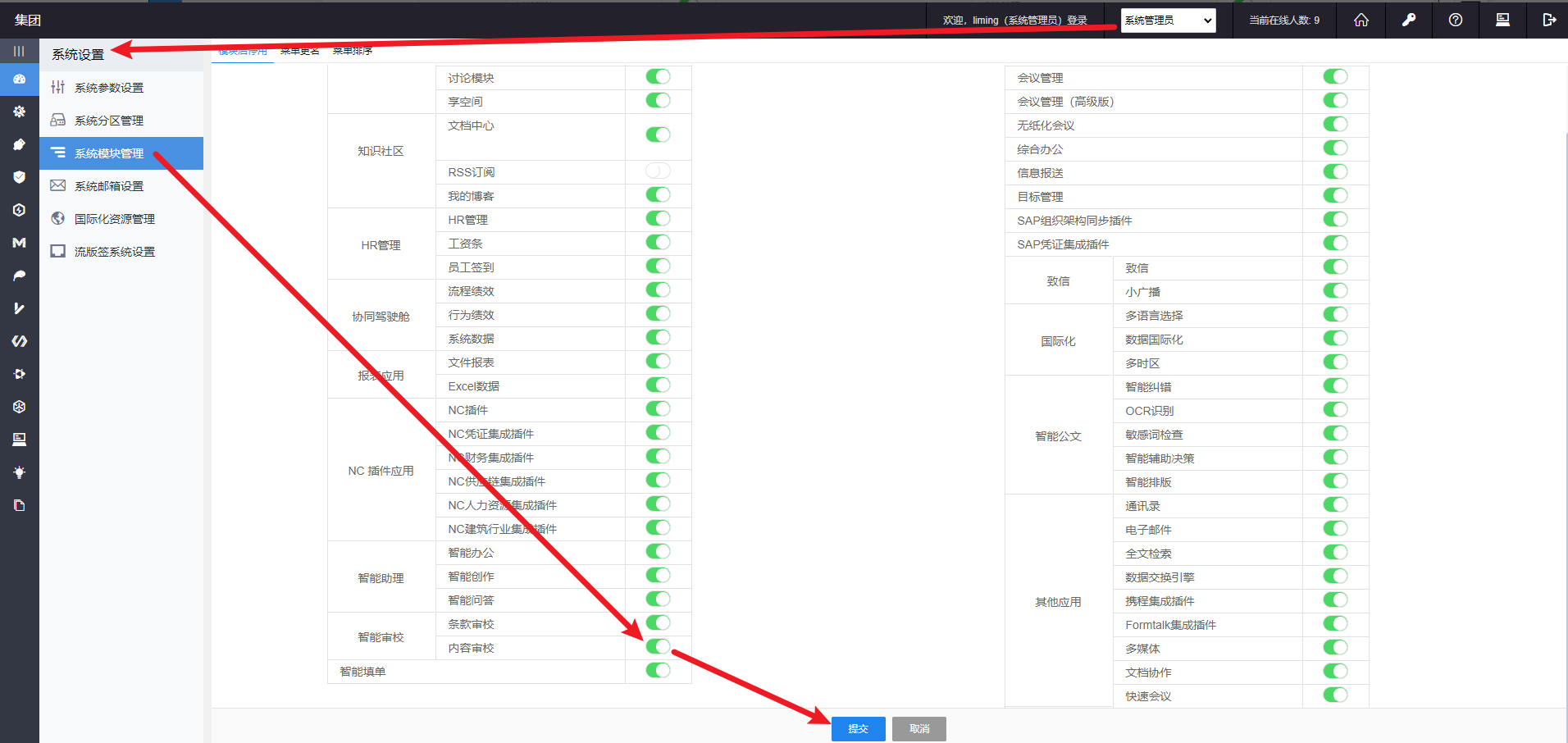Click the 系统设置 panel heading
The width and height of the screenshot is (1568, 743).
[x=78, y=54]
